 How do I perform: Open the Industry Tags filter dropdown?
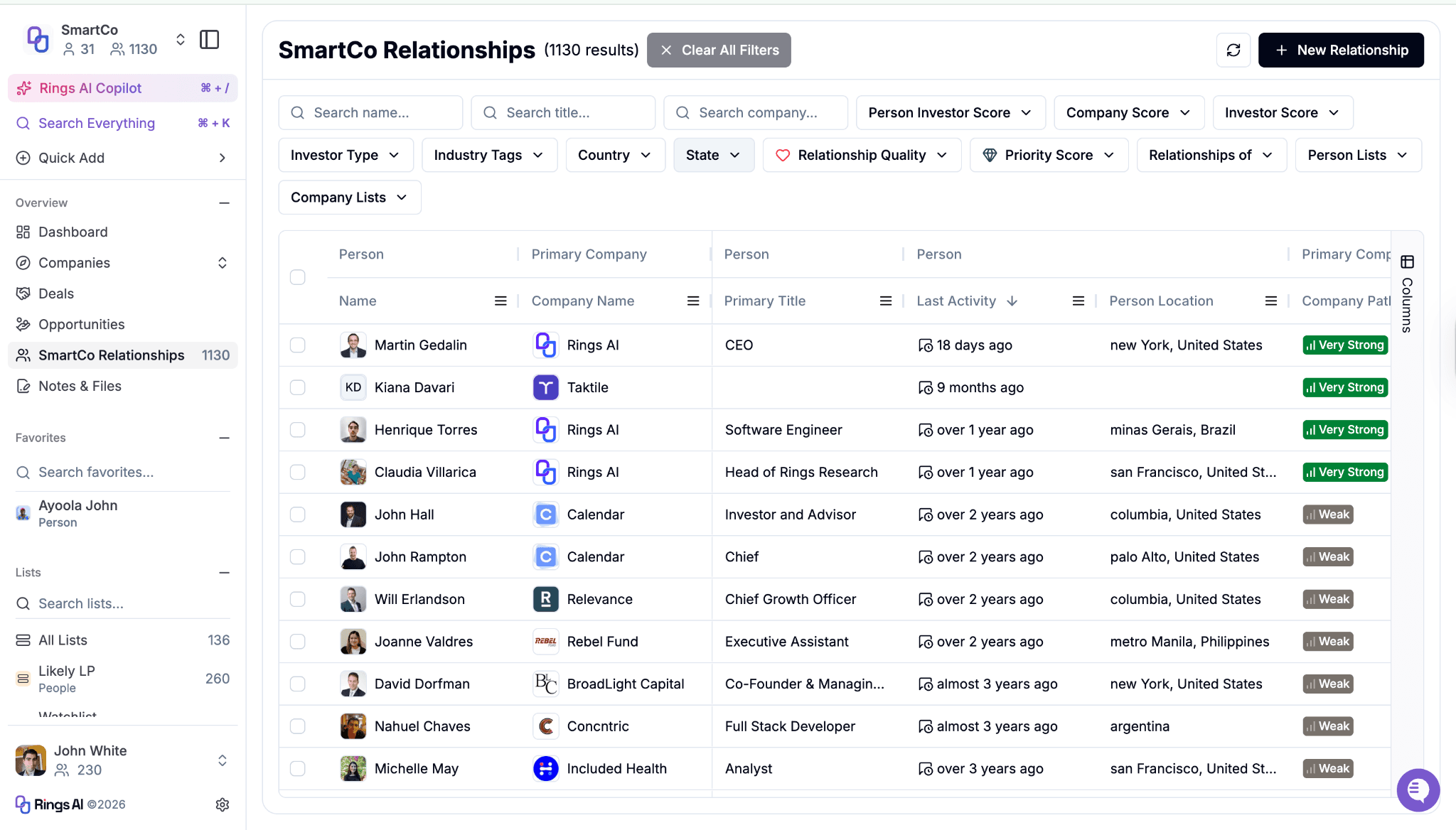[489, 155]
